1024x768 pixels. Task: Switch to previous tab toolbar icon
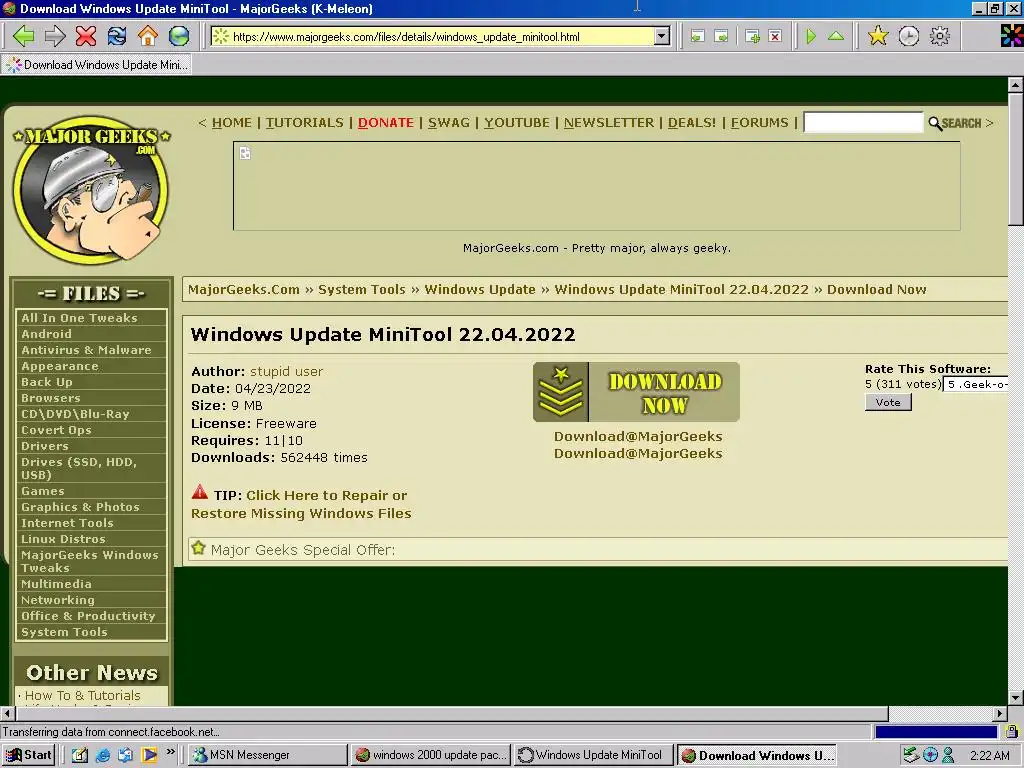697,37
